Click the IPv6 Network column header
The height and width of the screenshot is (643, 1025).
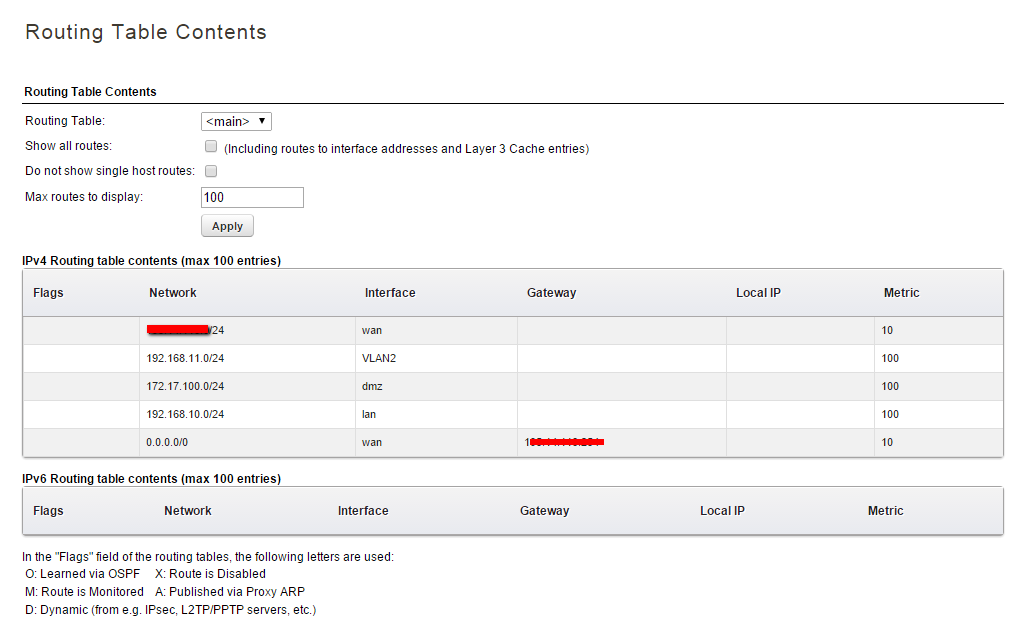click(188, 511)
